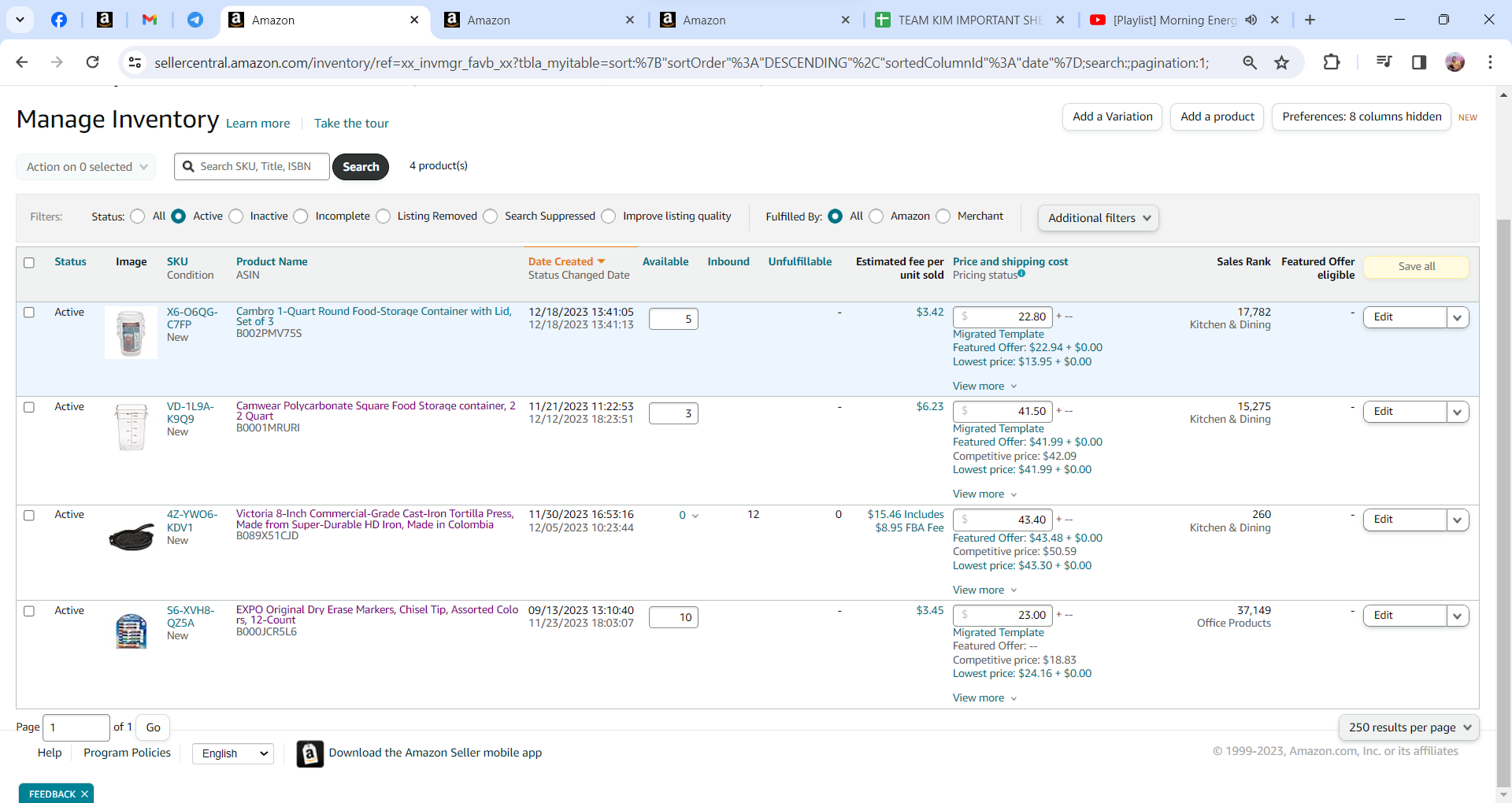Image resolution: width=1512 pixels, height=803 pixels.
Task: Expand View more for the Cambro listing
Action: [984, 386]
